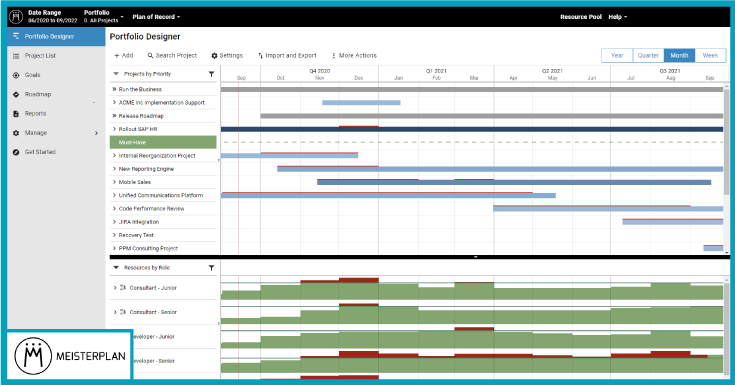The height and width of the screenshot is (385, 735).
Task: Open the Plan of Record dropdown
Action: click(x=156, y=17)
